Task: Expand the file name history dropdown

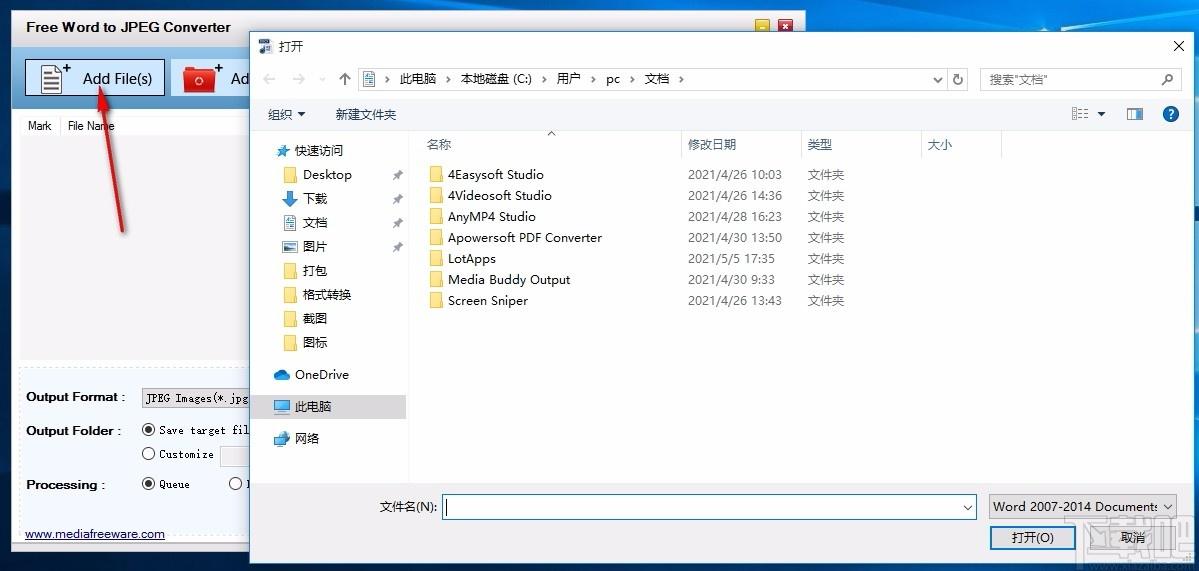Action: coord(969,507)
